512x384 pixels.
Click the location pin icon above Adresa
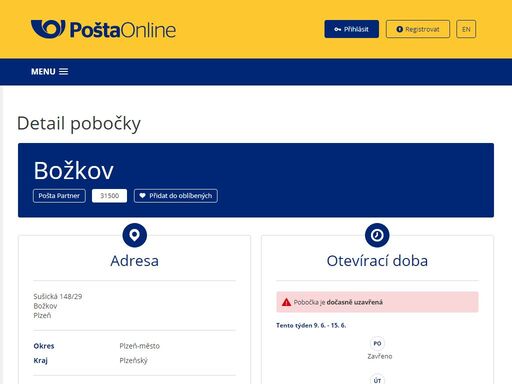tap(135, 235)
